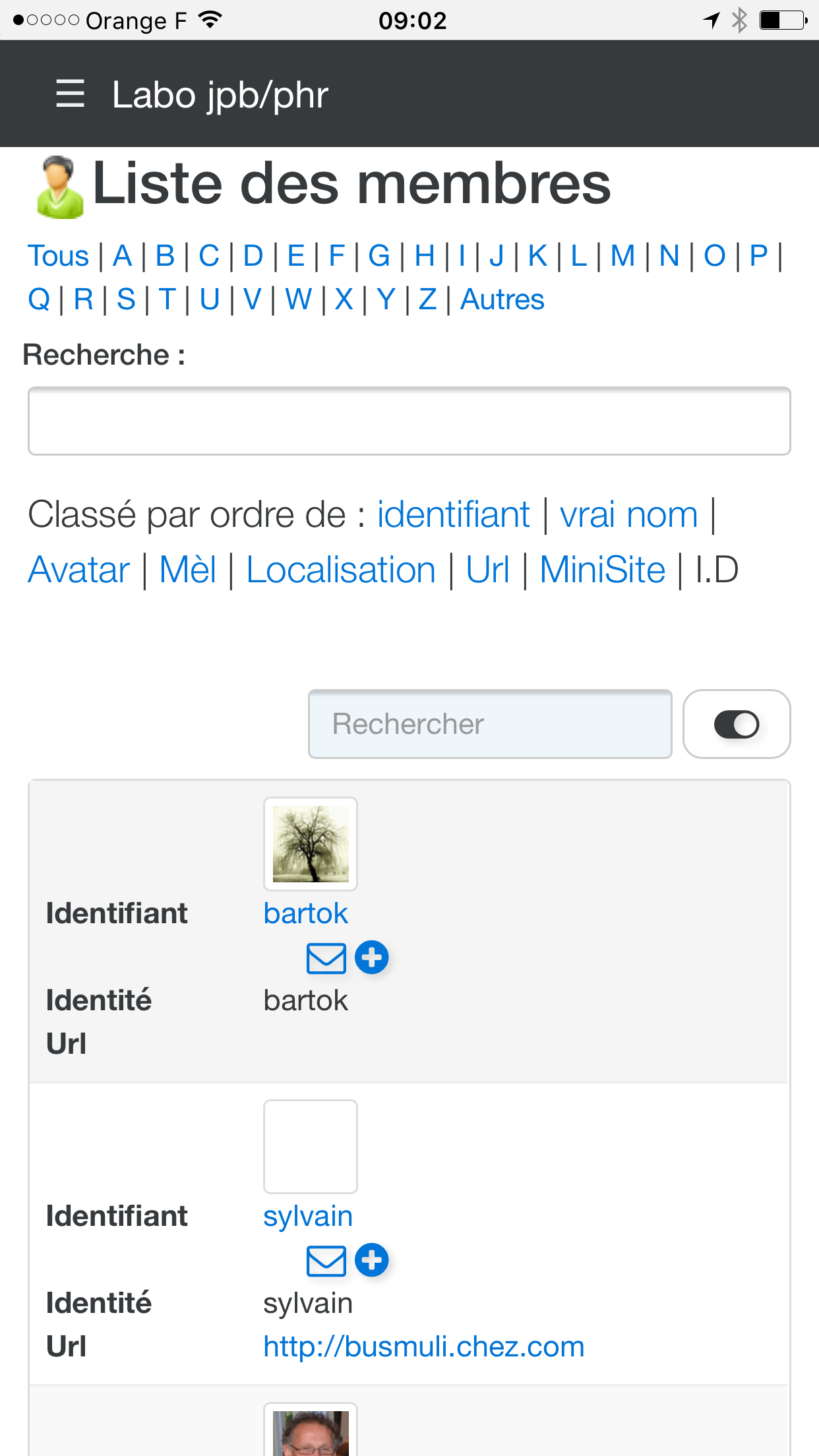Sort the list by 'MiniSite'
819x1456 pixels.
[603, 570]
